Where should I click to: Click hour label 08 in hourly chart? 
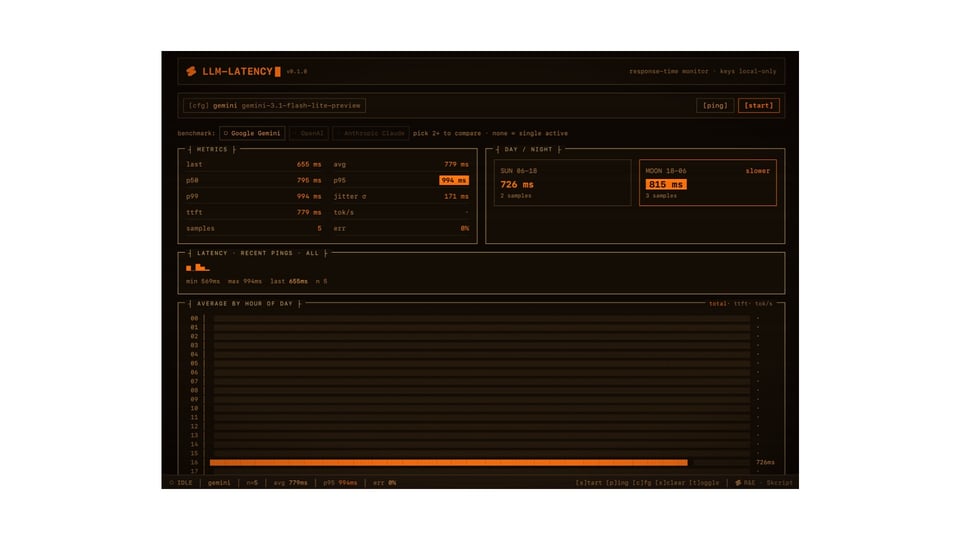coord(194,390)
